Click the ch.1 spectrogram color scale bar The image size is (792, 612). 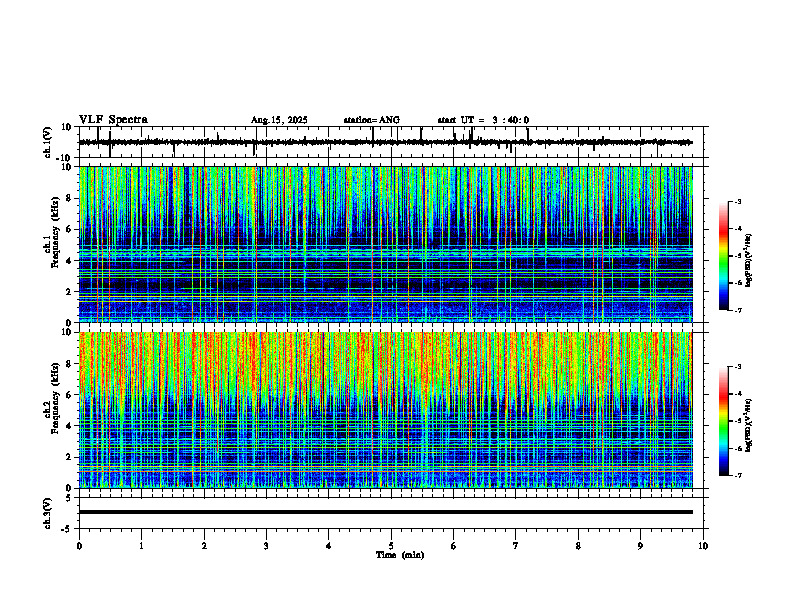[723, 256]
